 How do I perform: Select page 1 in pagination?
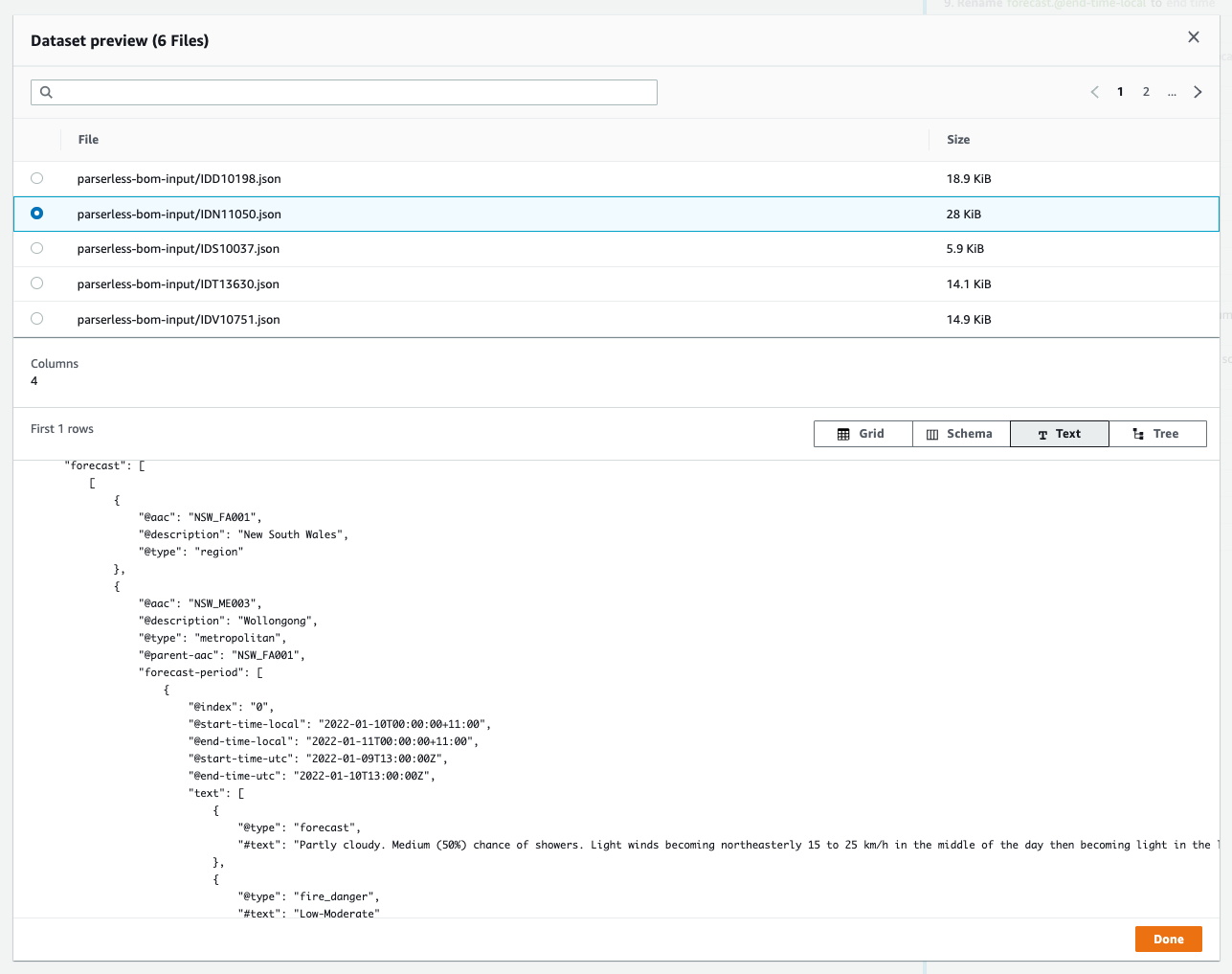pyautogui.click(x=1120, y=92)
